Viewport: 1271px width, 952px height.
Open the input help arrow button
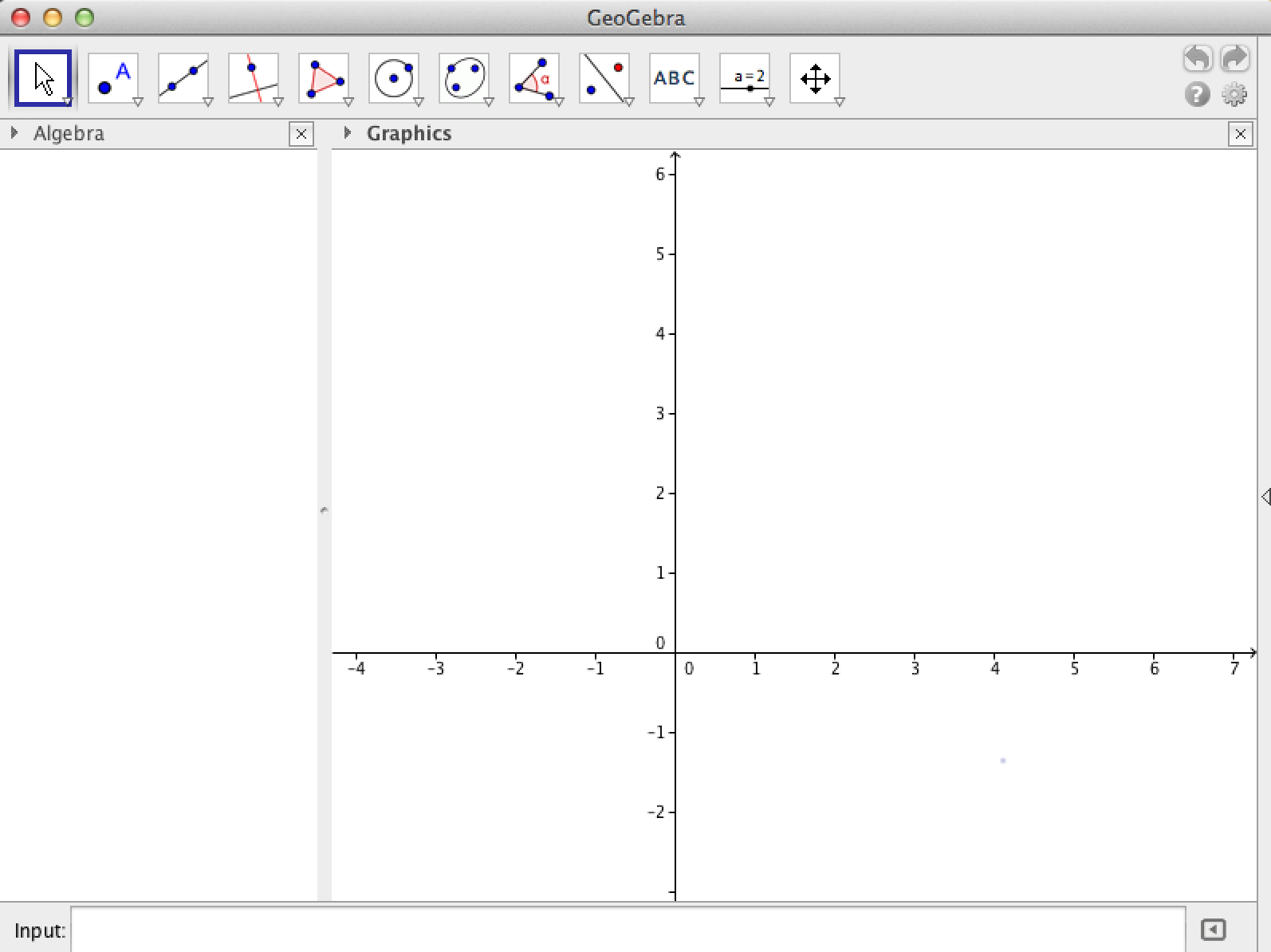click(x=1213, y=930)
